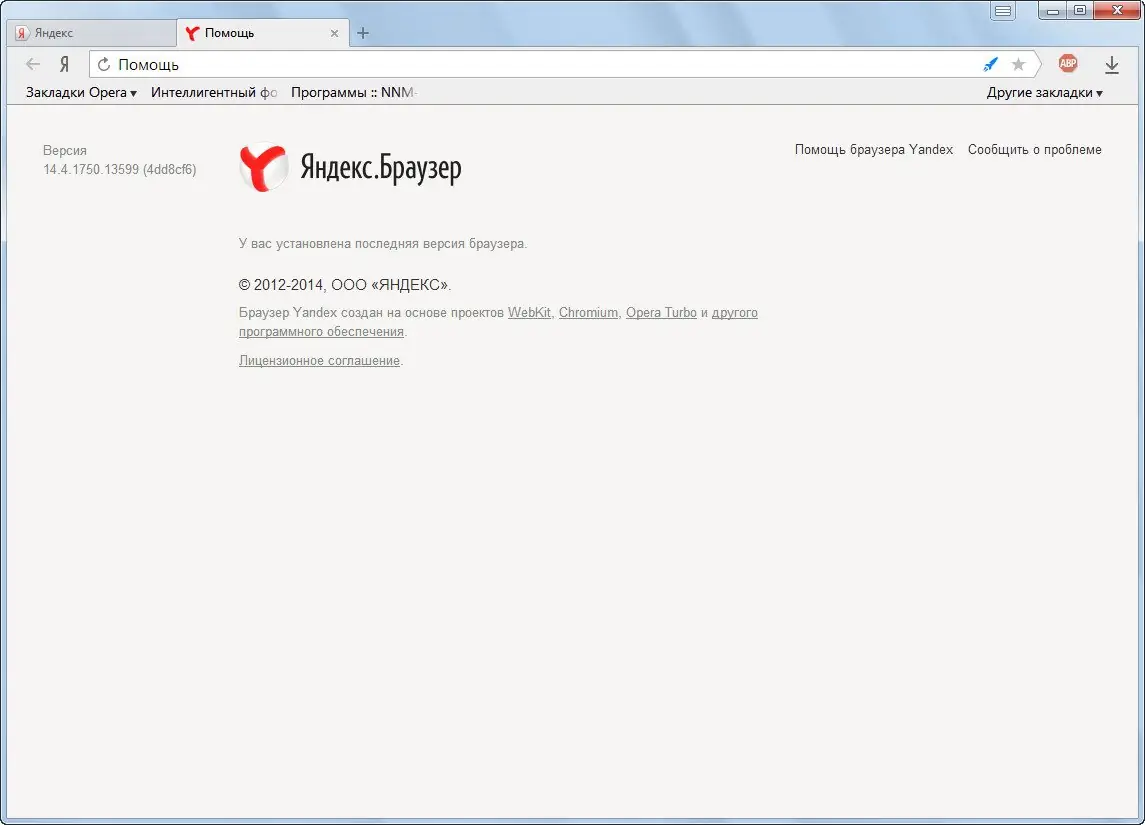Open Помощь браузера Yandex link
The width and height of the screenshot is (1145, 825).
[873, 150]
